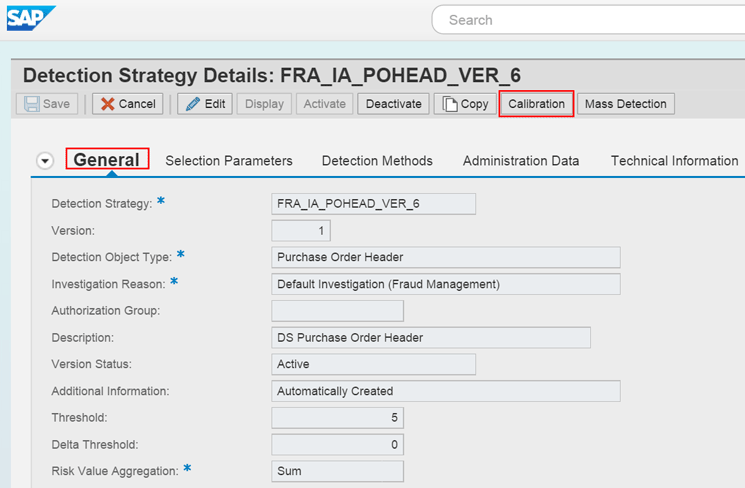
Task: Click the Threshold value field
Action: pyautogui.click(x=337, y=418)
